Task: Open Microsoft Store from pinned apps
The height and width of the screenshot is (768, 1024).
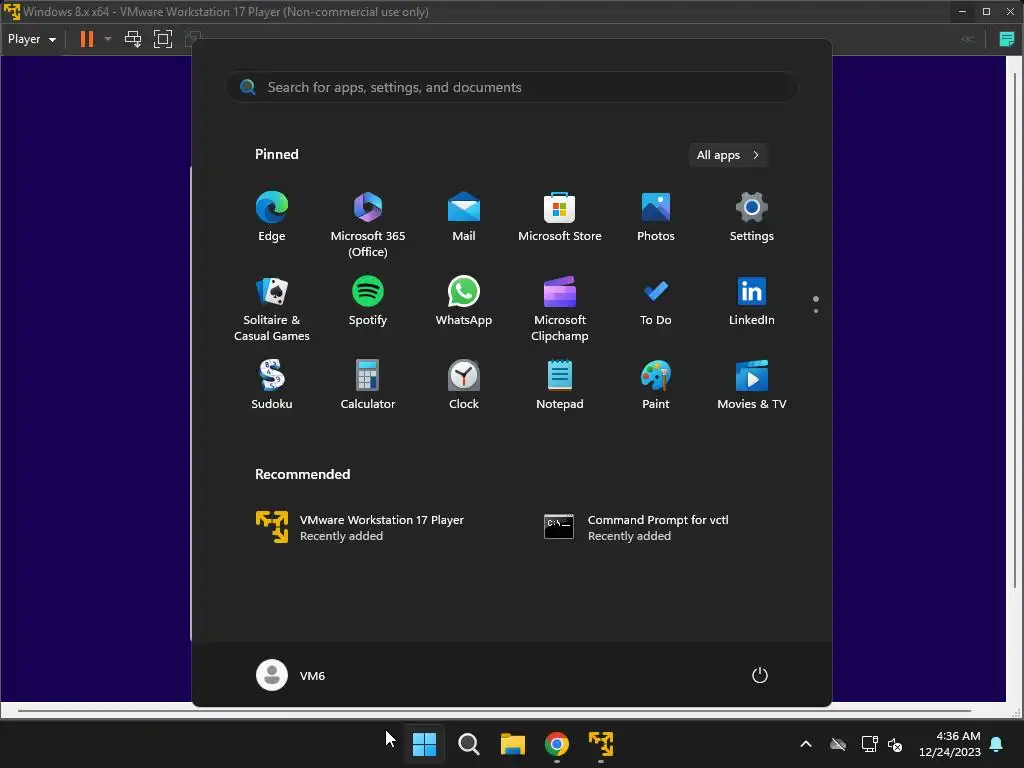Action: coord(560,216)
